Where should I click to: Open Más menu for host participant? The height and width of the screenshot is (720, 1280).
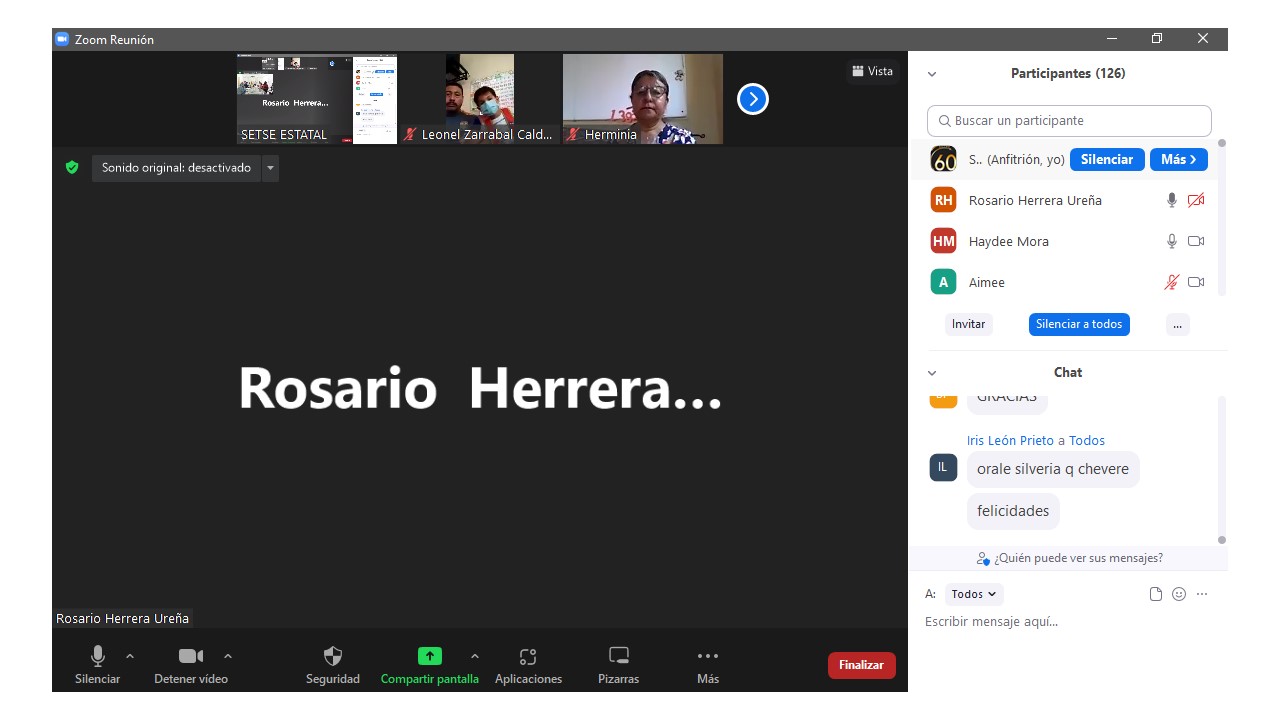(1178, 160)
